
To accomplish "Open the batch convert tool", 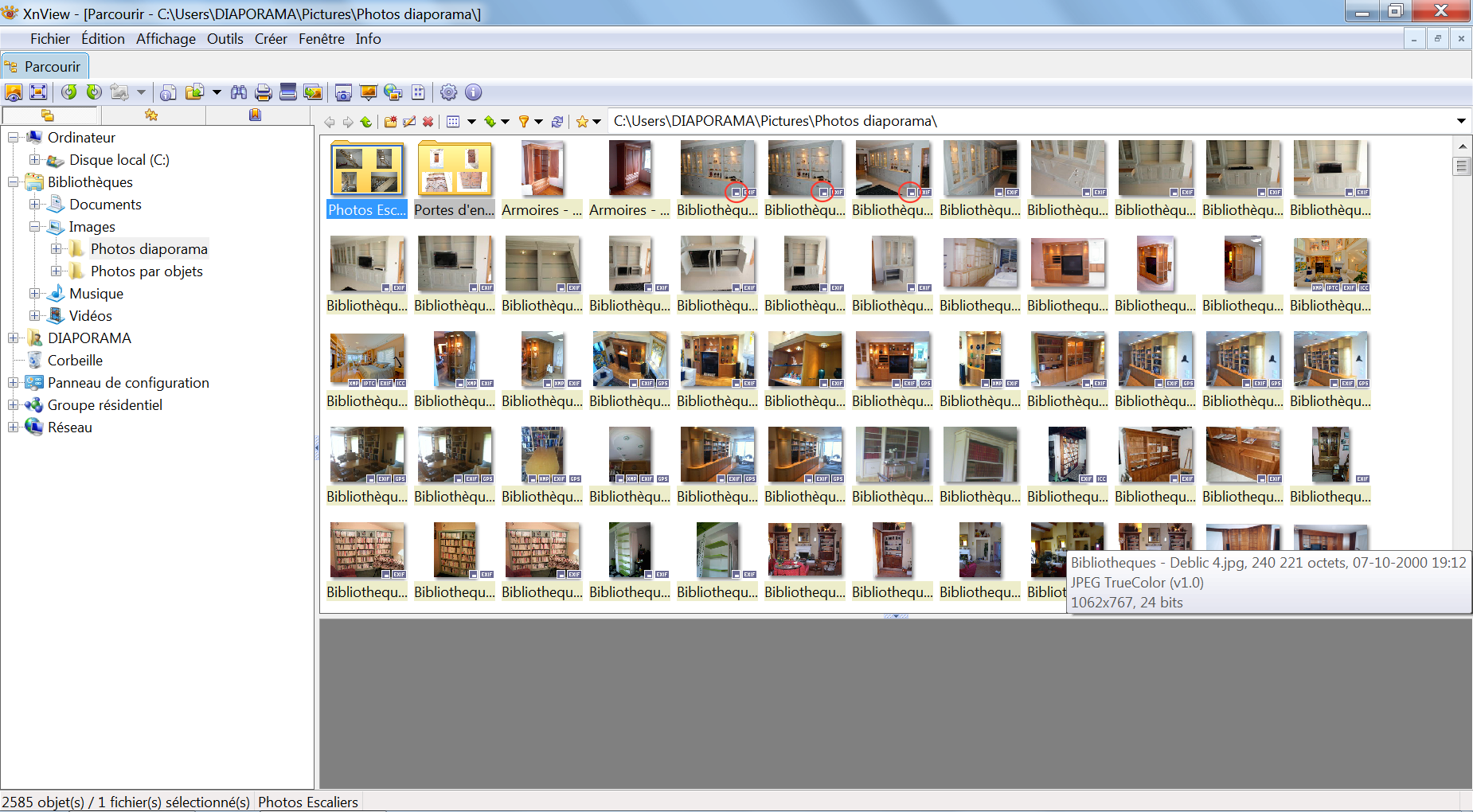I will [x=313, y=92].
